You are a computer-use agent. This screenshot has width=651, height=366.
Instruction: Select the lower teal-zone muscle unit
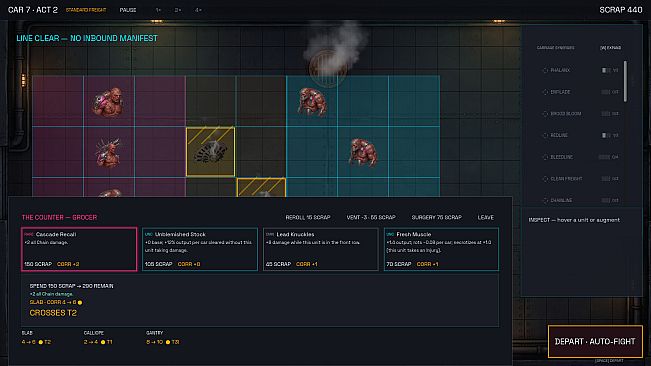pyautogui.click(x=362, y=153)
